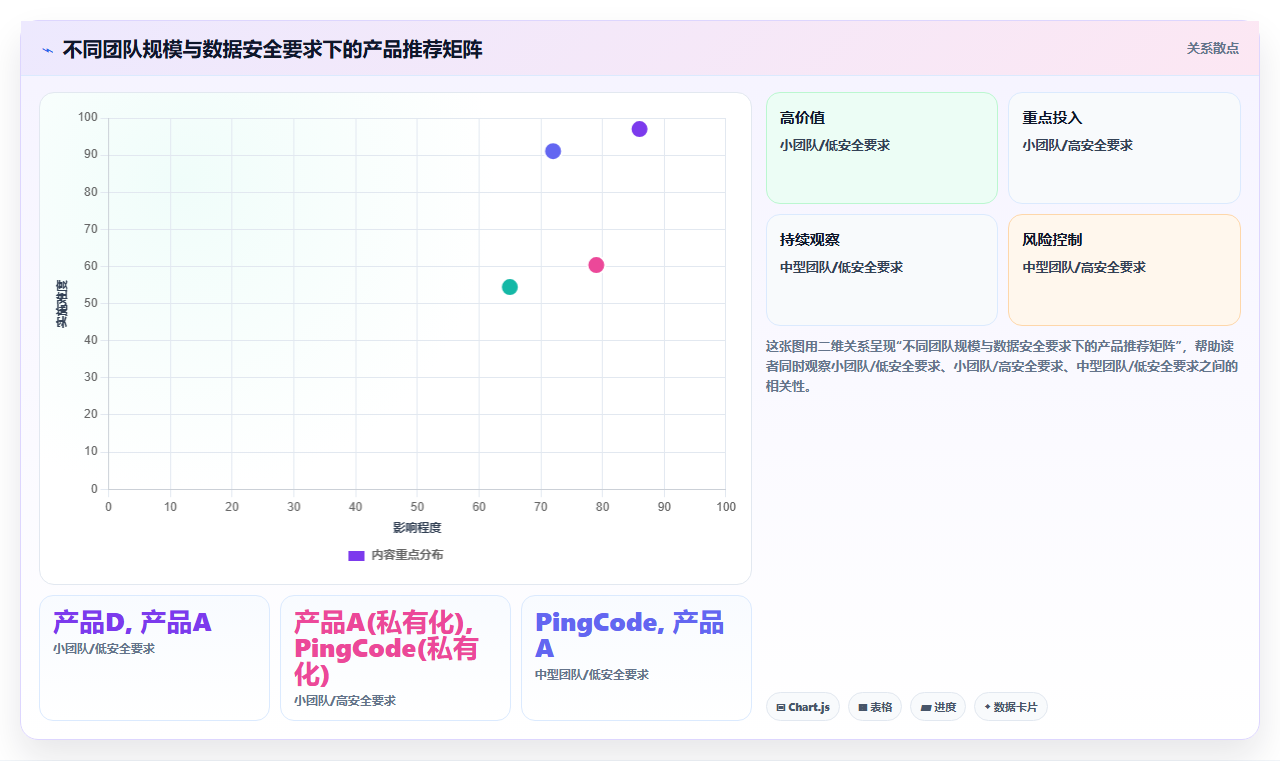The image size is (1280, 761).
Task: Open the 风险控制 quadrant card
Action: (x=1124, y=270)
